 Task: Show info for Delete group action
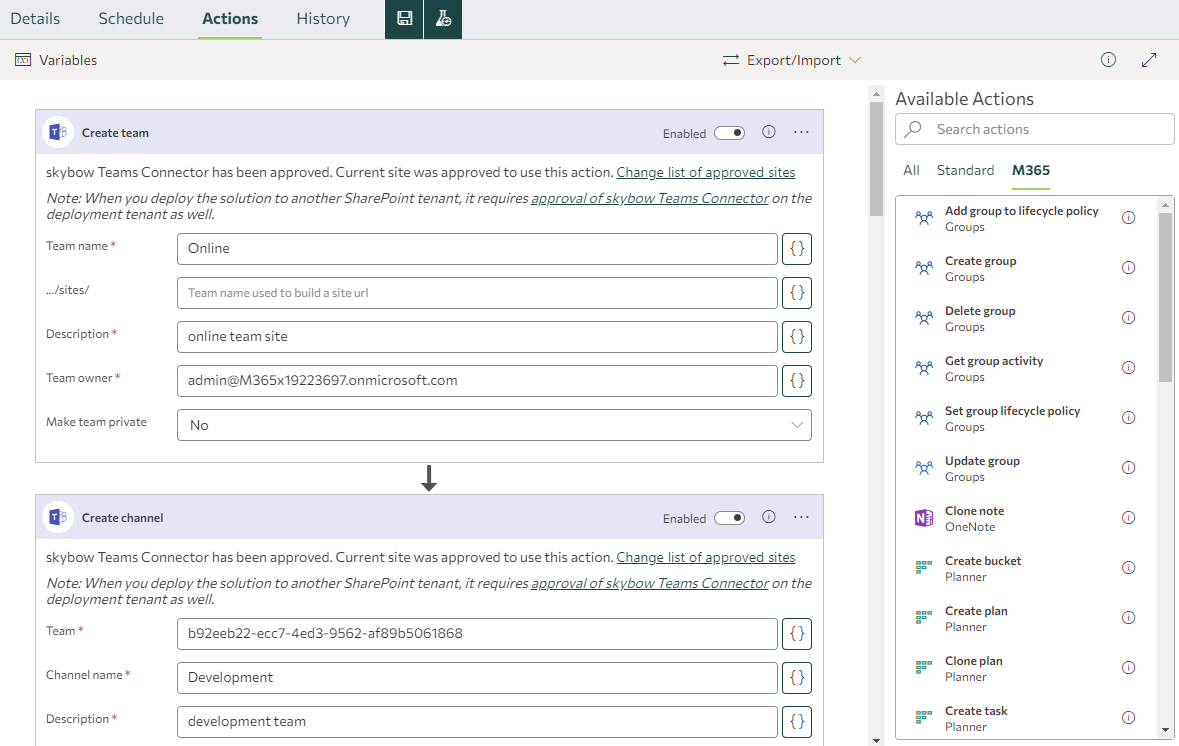click(x=1129, y=317)
